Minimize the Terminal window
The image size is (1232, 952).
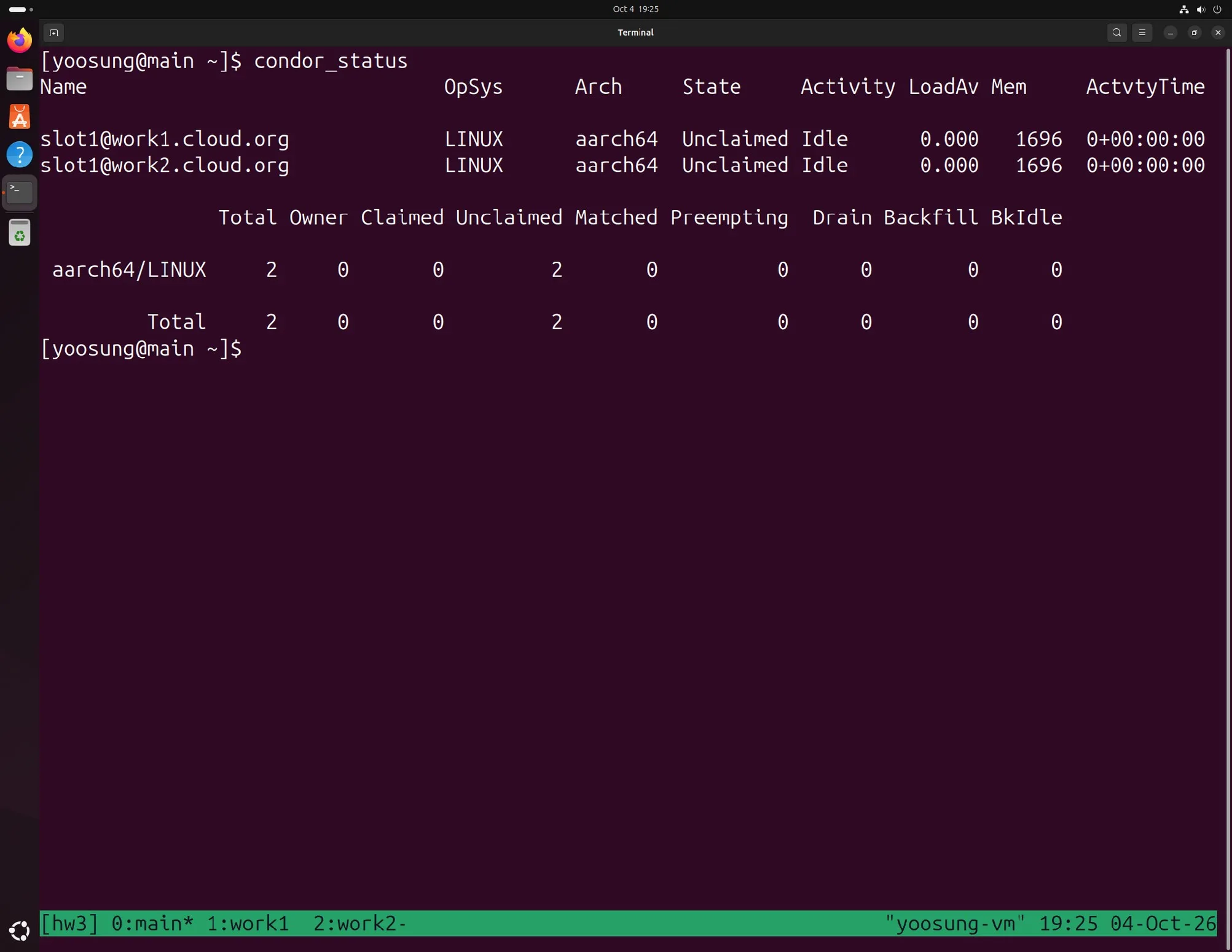pos(1171,33)
